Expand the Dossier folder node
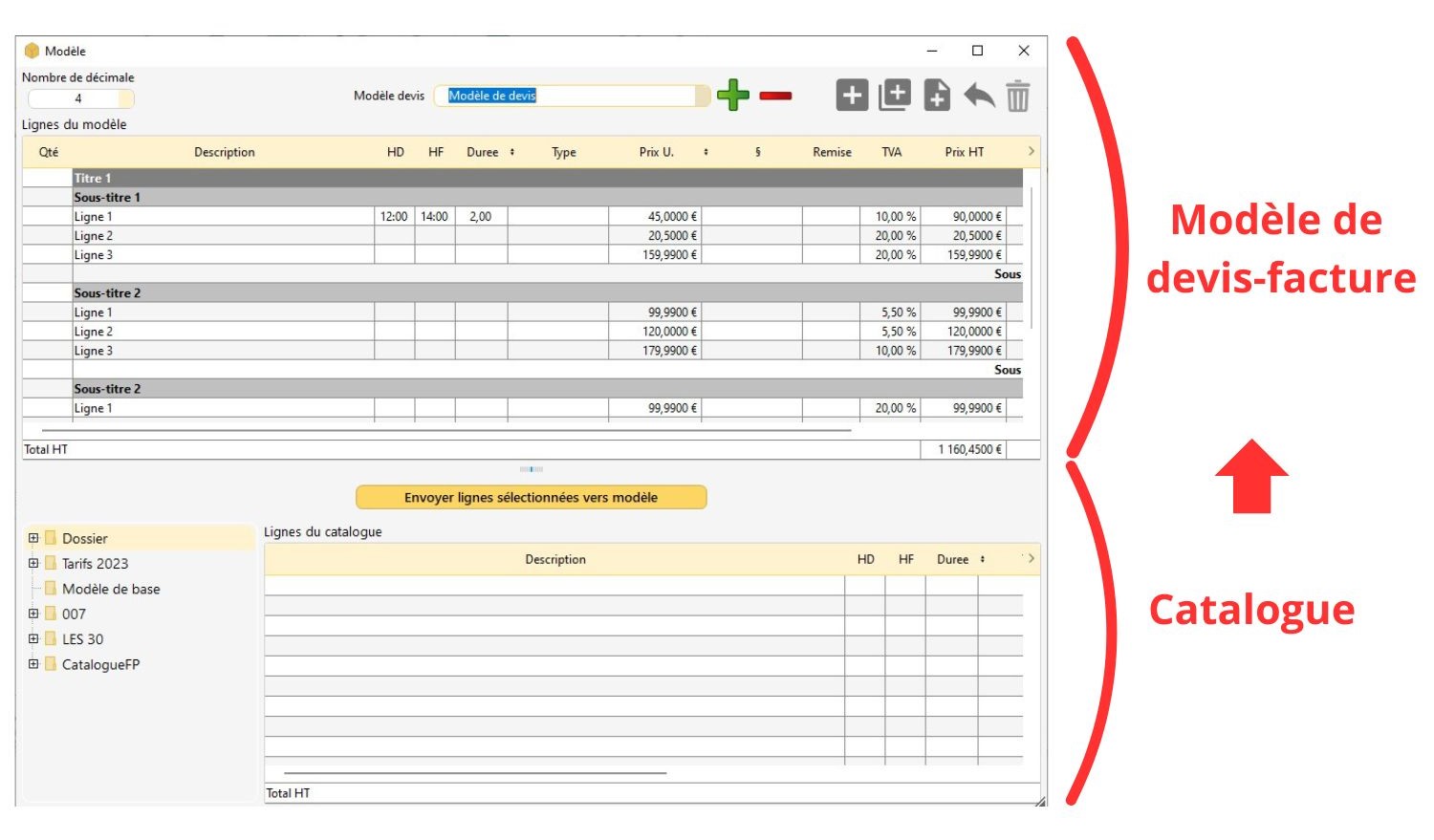Viewport: 1434px width, 840px height. pos(33,538)
